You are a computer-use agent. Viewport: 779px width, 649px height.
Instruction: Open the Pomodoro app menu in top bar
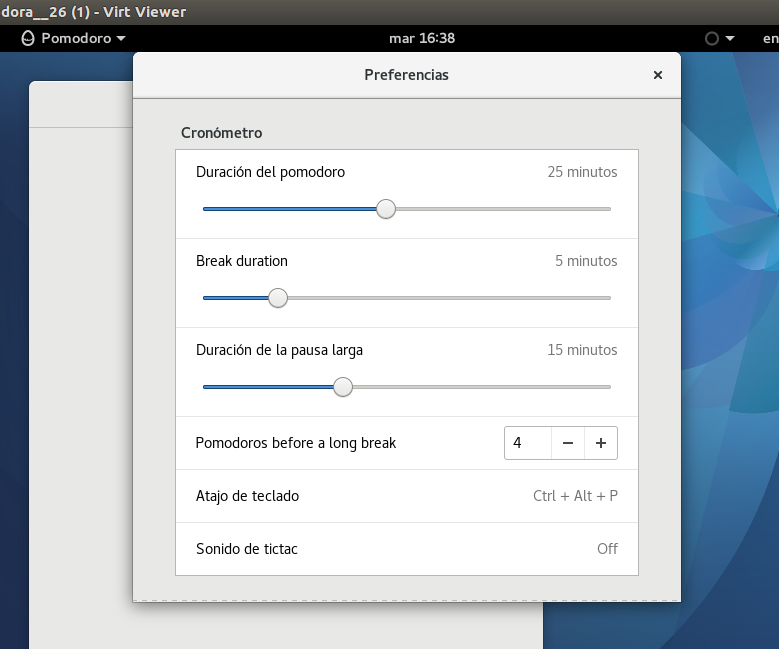point(74,38)
